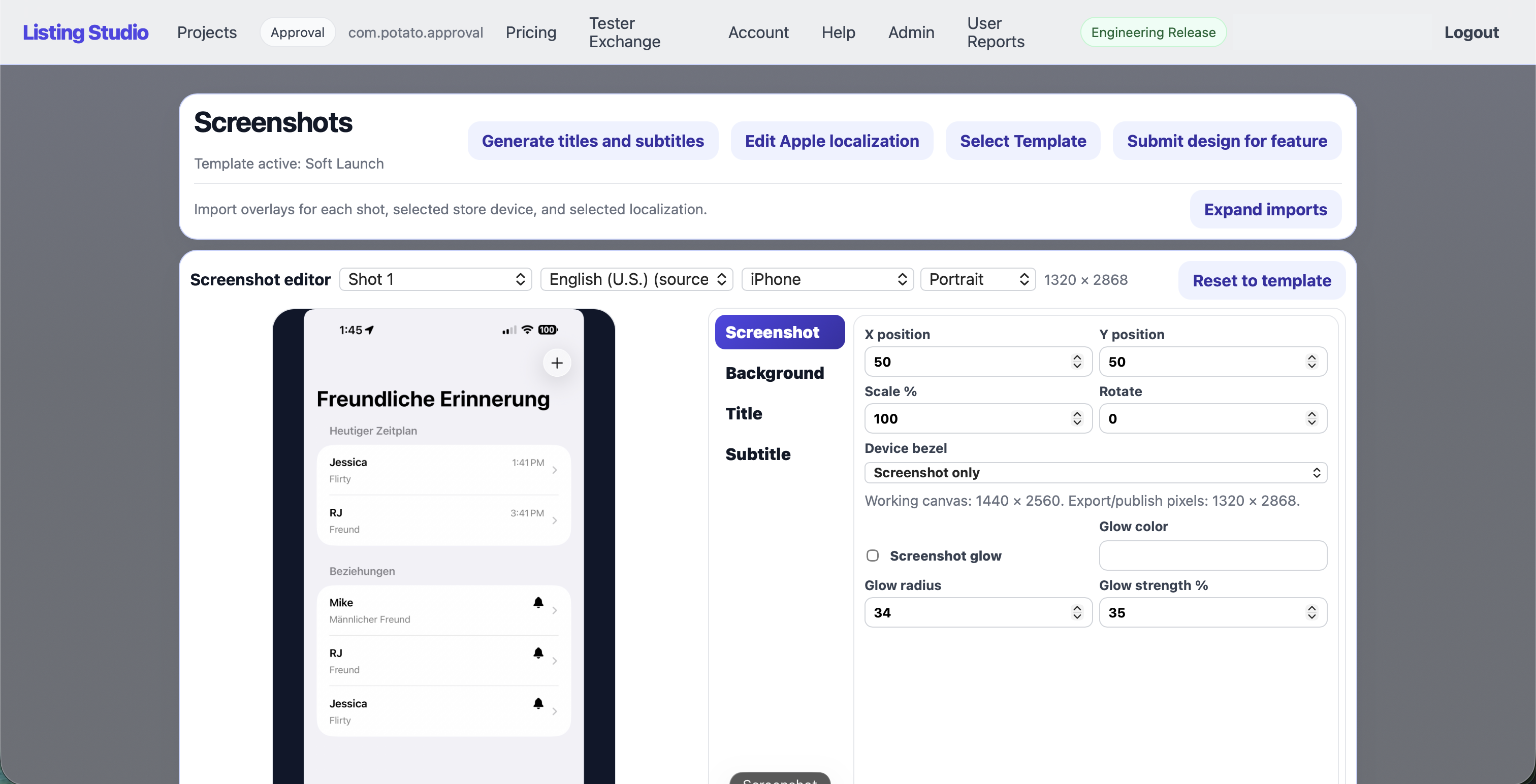Click the chevron on Jessica 1:41 PM row
The width and height of the screenshot is (1536, 784).
coord(555,470)
